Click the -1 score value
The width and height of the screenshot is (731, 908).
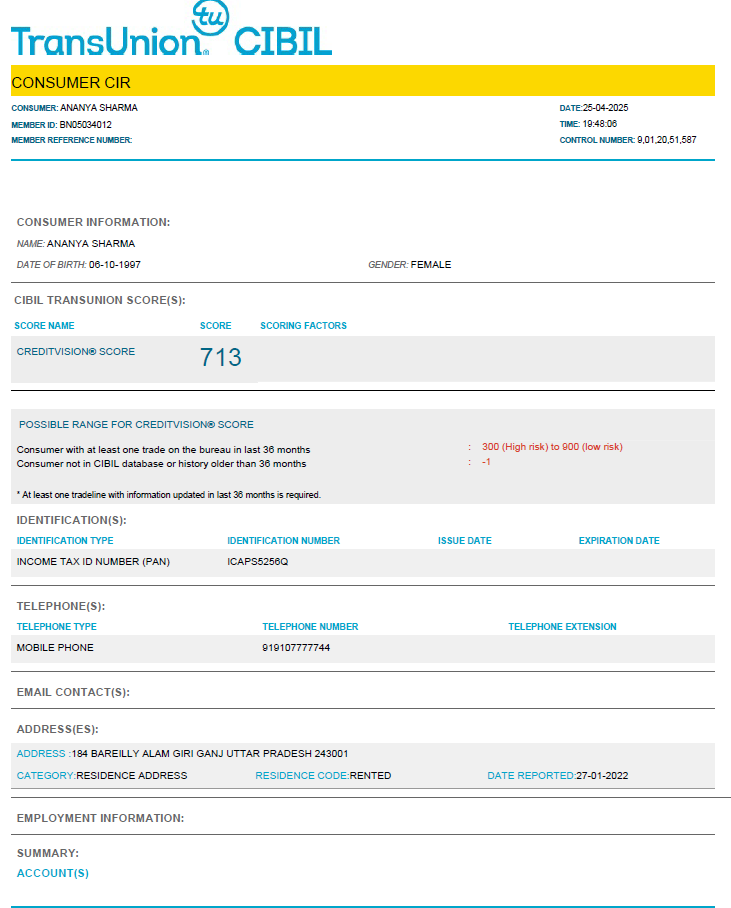(x=486, y=462)
